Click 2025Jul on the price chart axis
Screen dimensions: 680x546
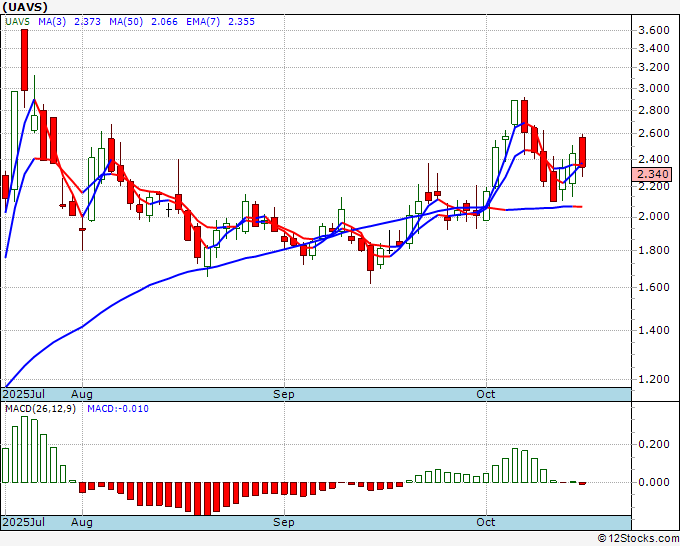coord(24,394)
